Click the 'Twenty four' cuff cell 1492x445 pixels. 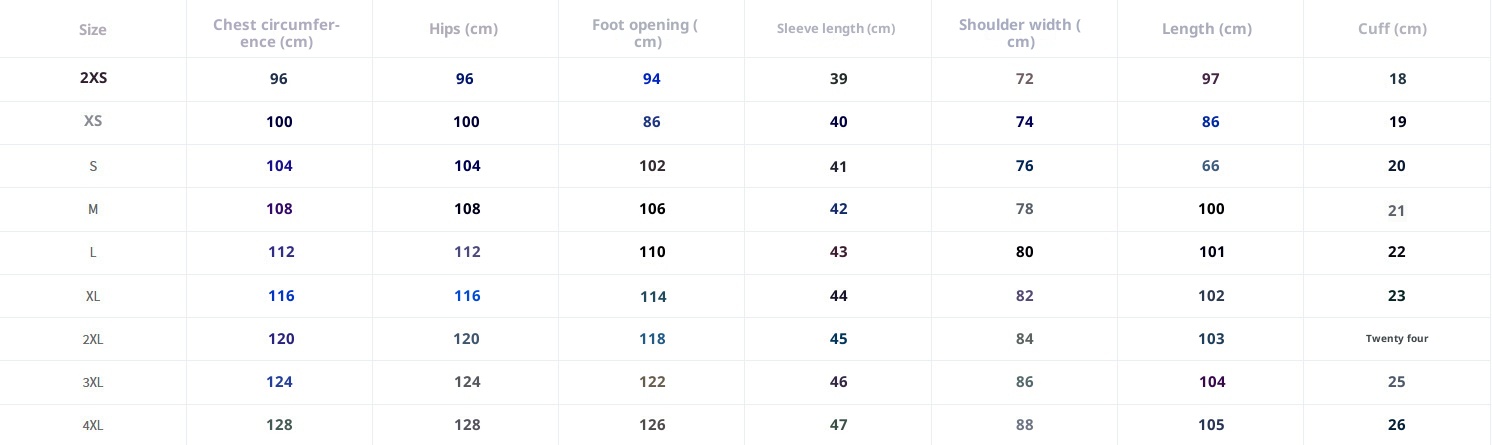click(1397, 339)
